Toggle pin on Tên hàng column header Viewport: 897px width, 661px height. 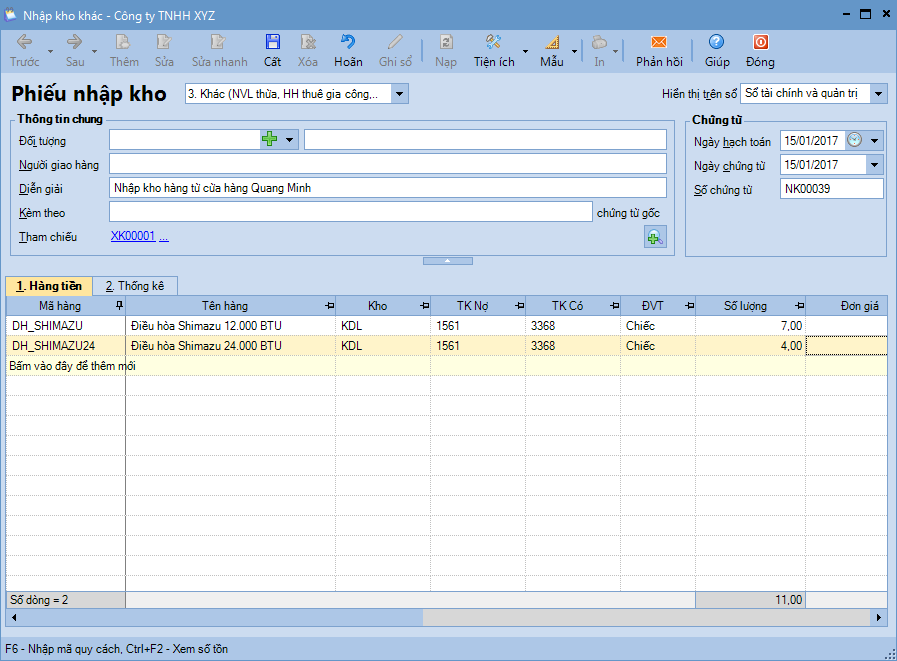(x=330, y=306)
